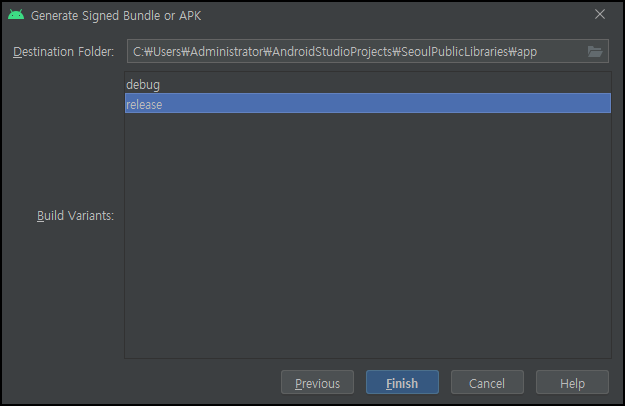Image resolution: width=625 pixels, height=406 pixels.
Task: Close the Generate Signed Bundle or APK window
Action: 599,15
